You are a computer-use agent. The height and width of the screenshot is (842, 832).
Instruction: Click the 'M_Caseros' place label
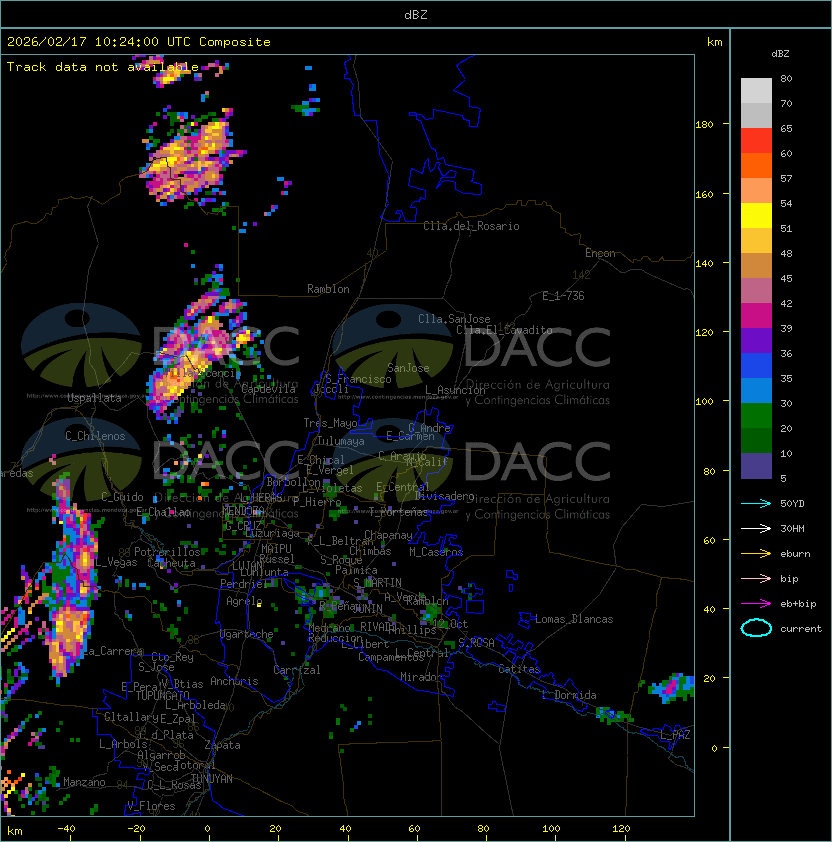point(436,552)
